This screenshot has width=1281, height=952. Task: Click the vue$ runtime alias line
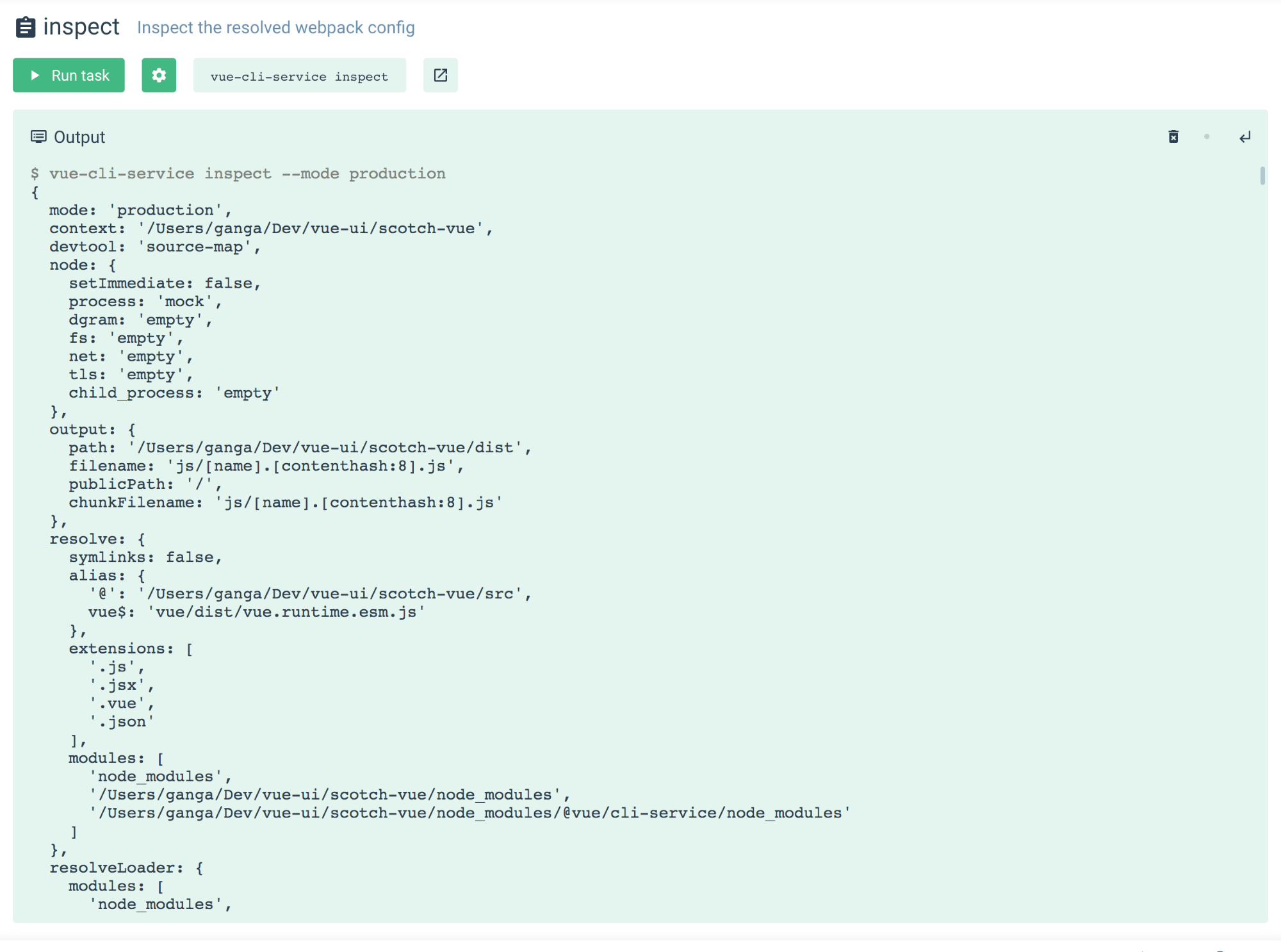coord(257,612)
